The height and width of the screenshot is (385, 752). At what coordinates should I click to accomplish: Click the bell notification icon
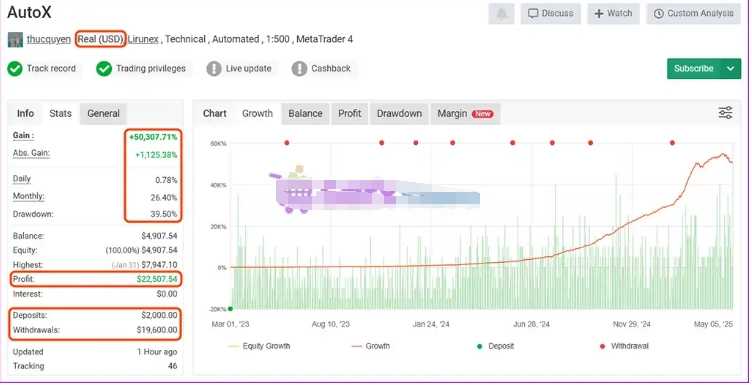501,13
